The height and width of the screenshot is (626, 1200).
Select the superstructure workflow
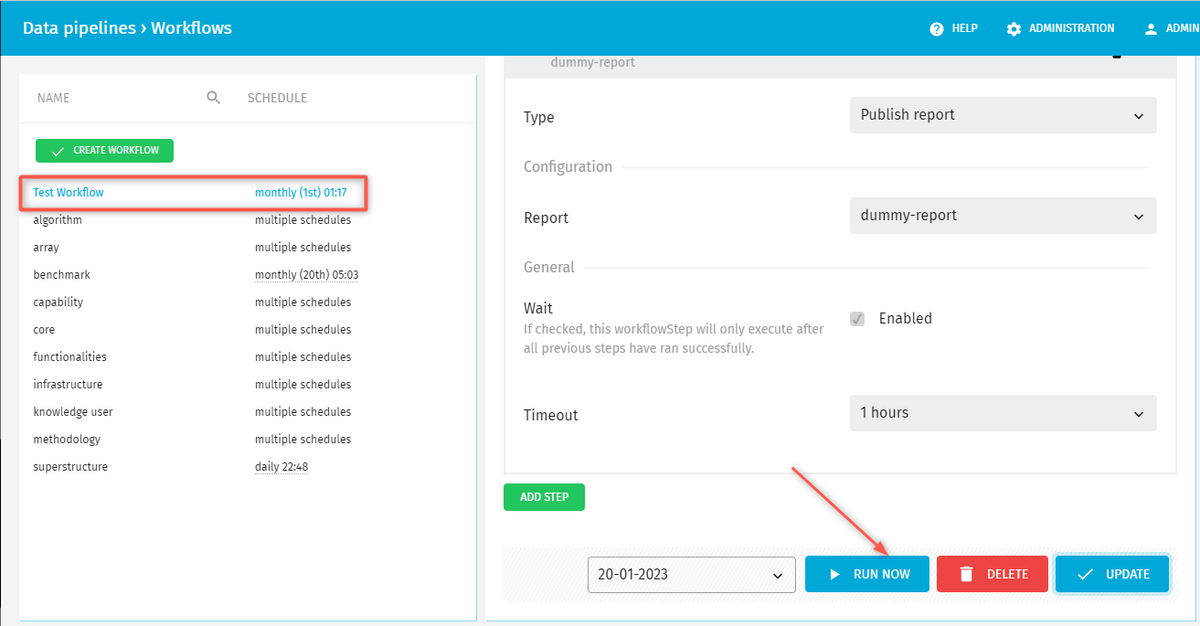(70, 467)
